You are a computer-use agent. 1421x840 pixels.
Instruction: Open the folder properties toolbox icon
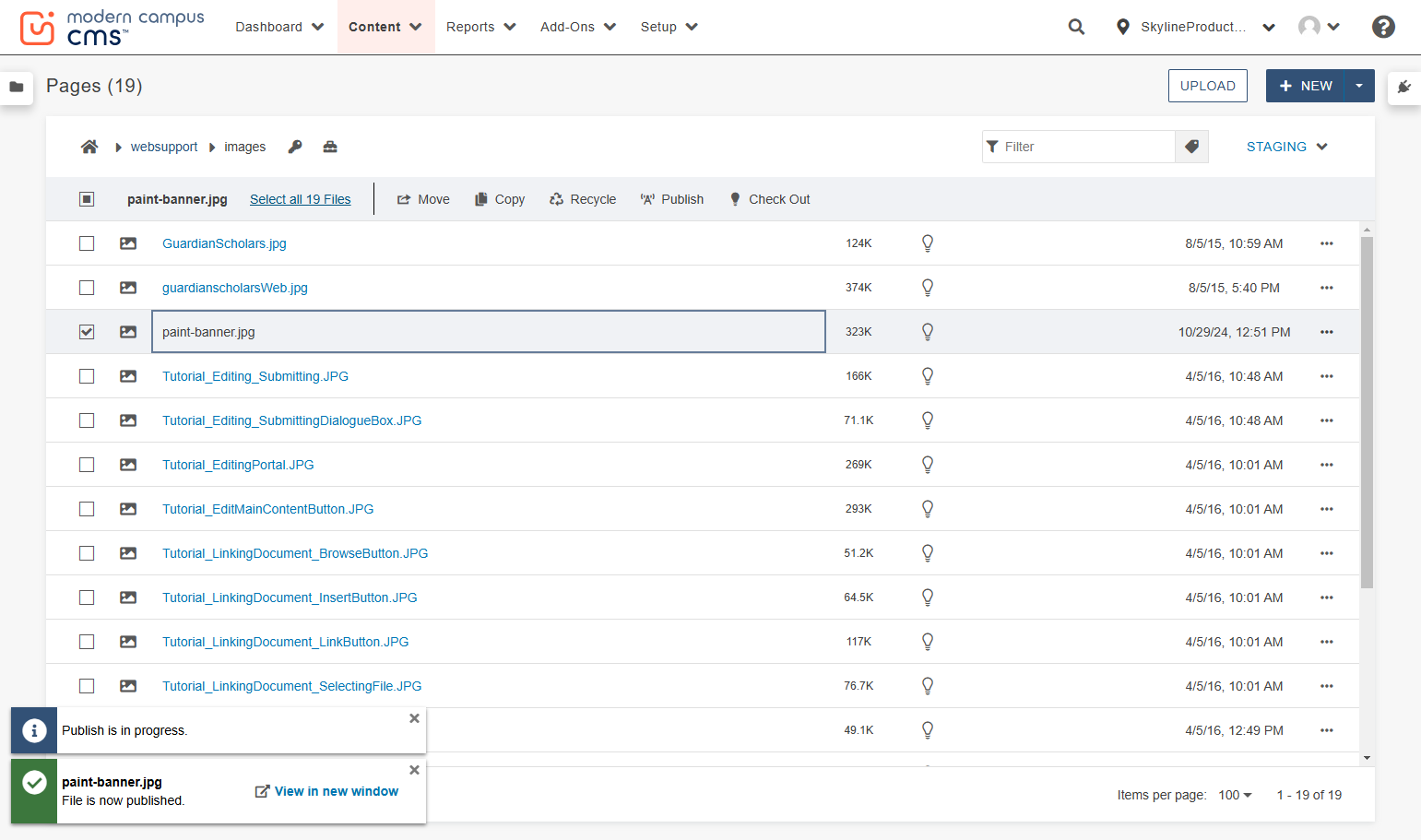tap(330, 147)
